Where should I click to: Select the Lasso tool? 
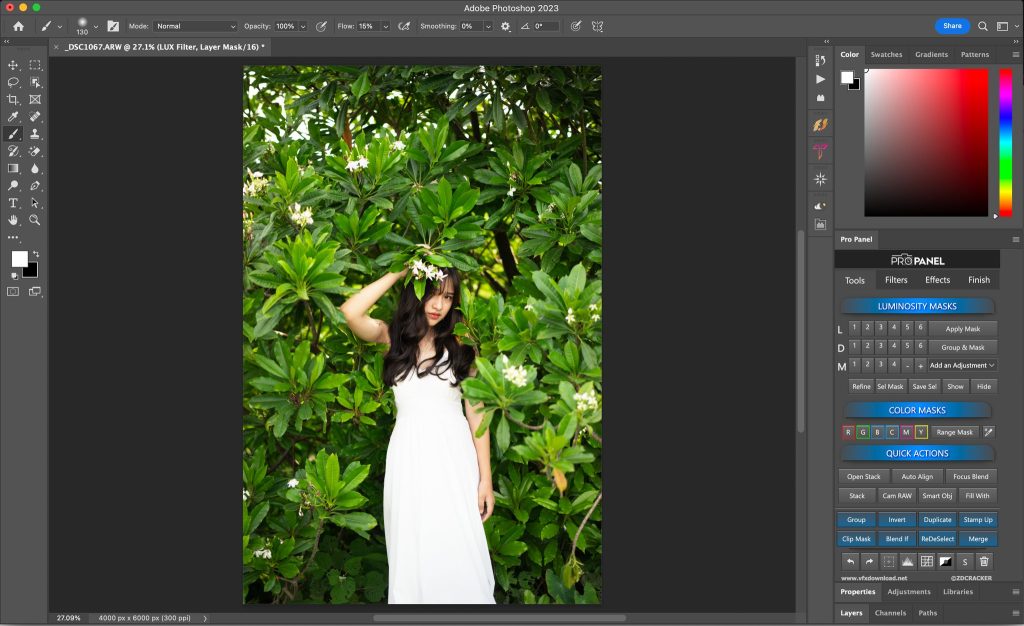coord(14,82)
